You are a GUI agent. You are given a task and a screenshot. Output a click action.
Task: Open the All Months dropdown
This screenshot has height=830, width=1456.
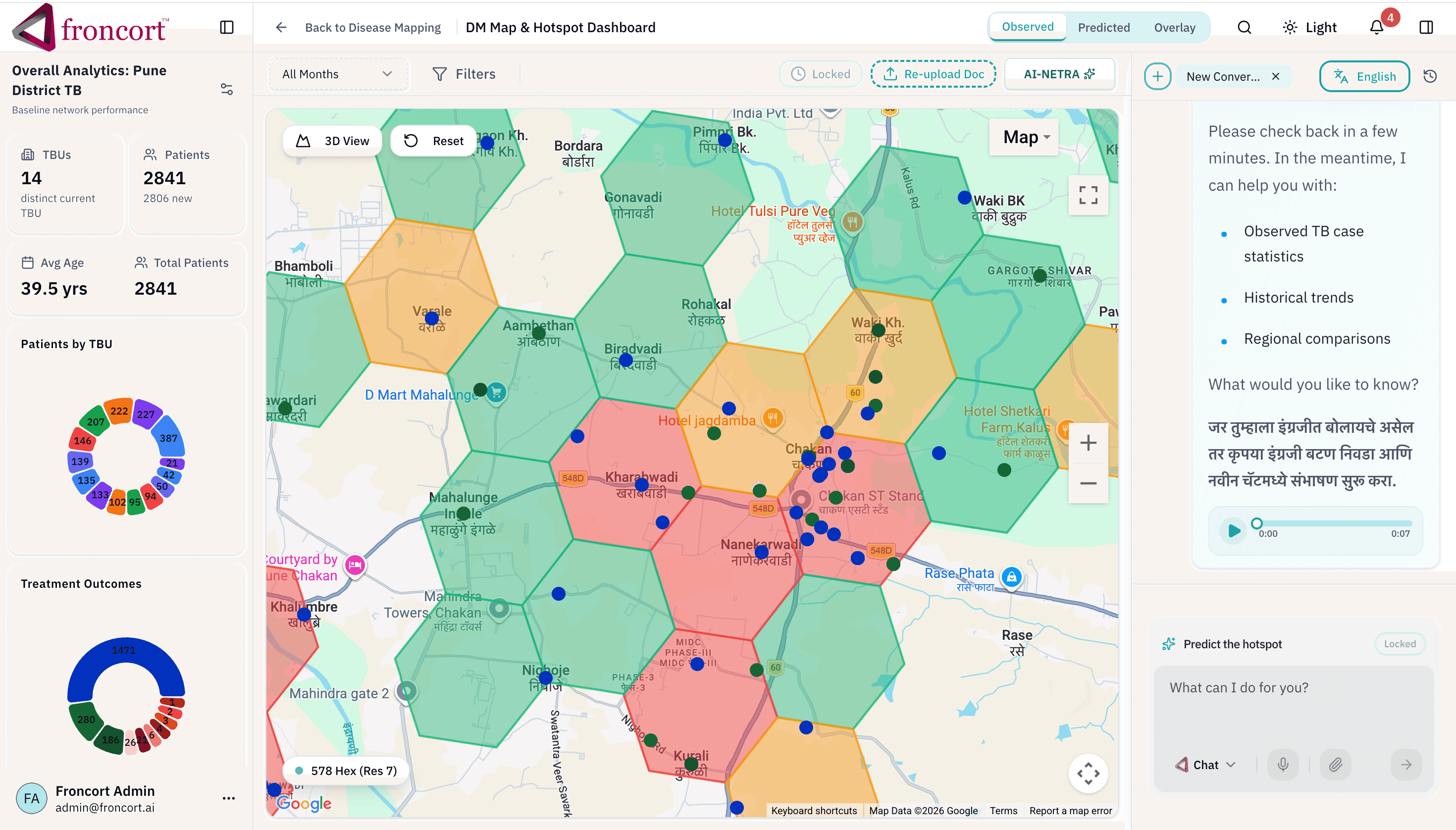tap(338, 73)
